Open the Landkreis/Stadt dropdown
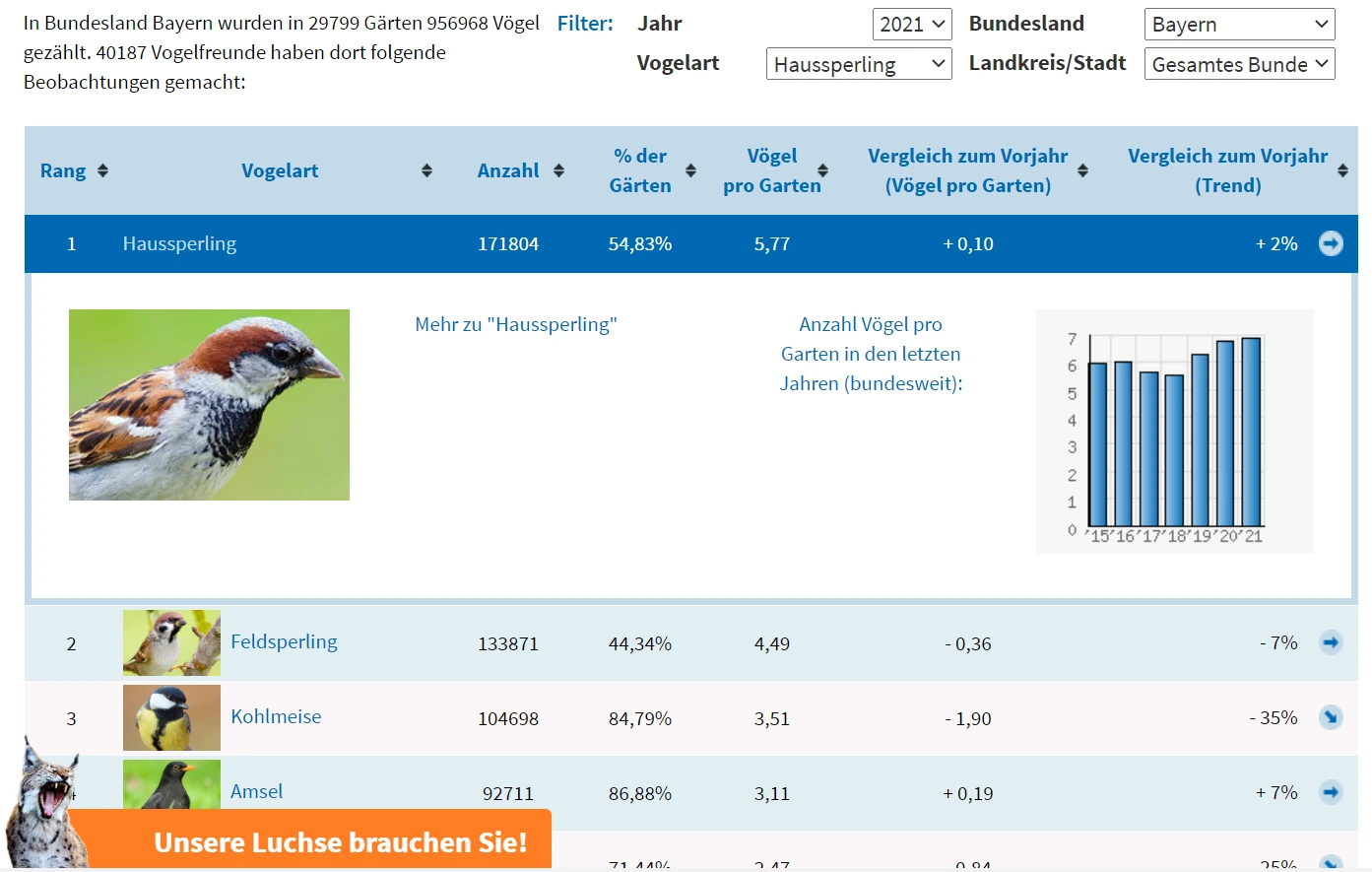 tap(1238, 65)
